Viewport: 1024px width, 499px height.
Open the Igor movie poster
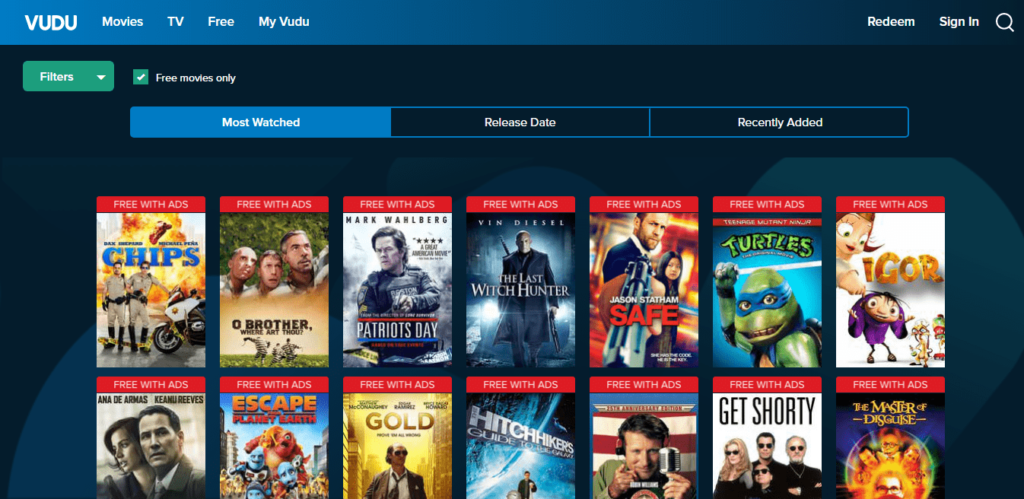pos(890,289)
